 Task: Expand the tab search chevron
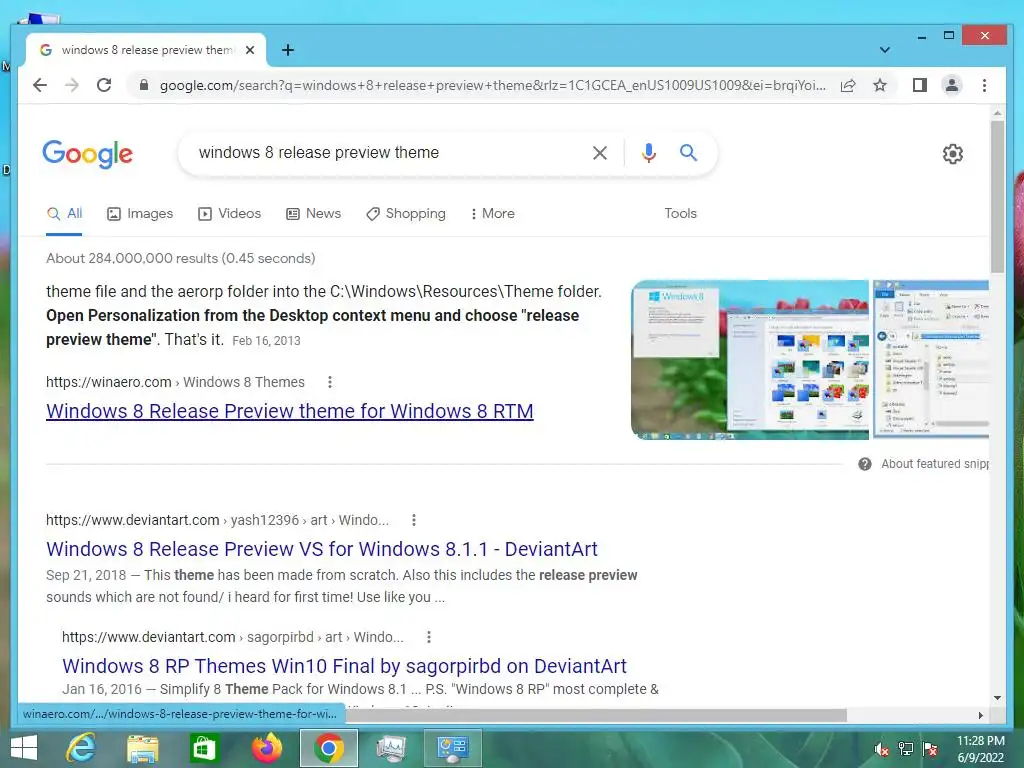pos(885,50)
